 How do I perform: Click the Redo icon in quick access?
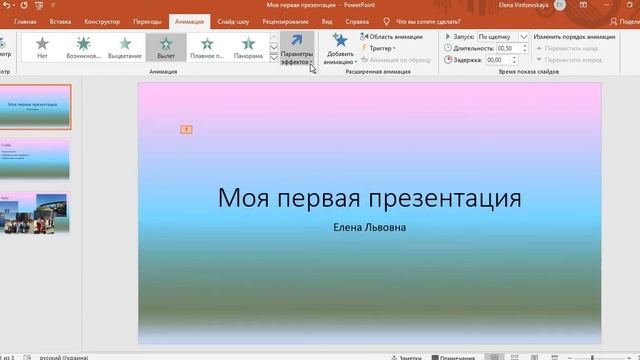24,5
